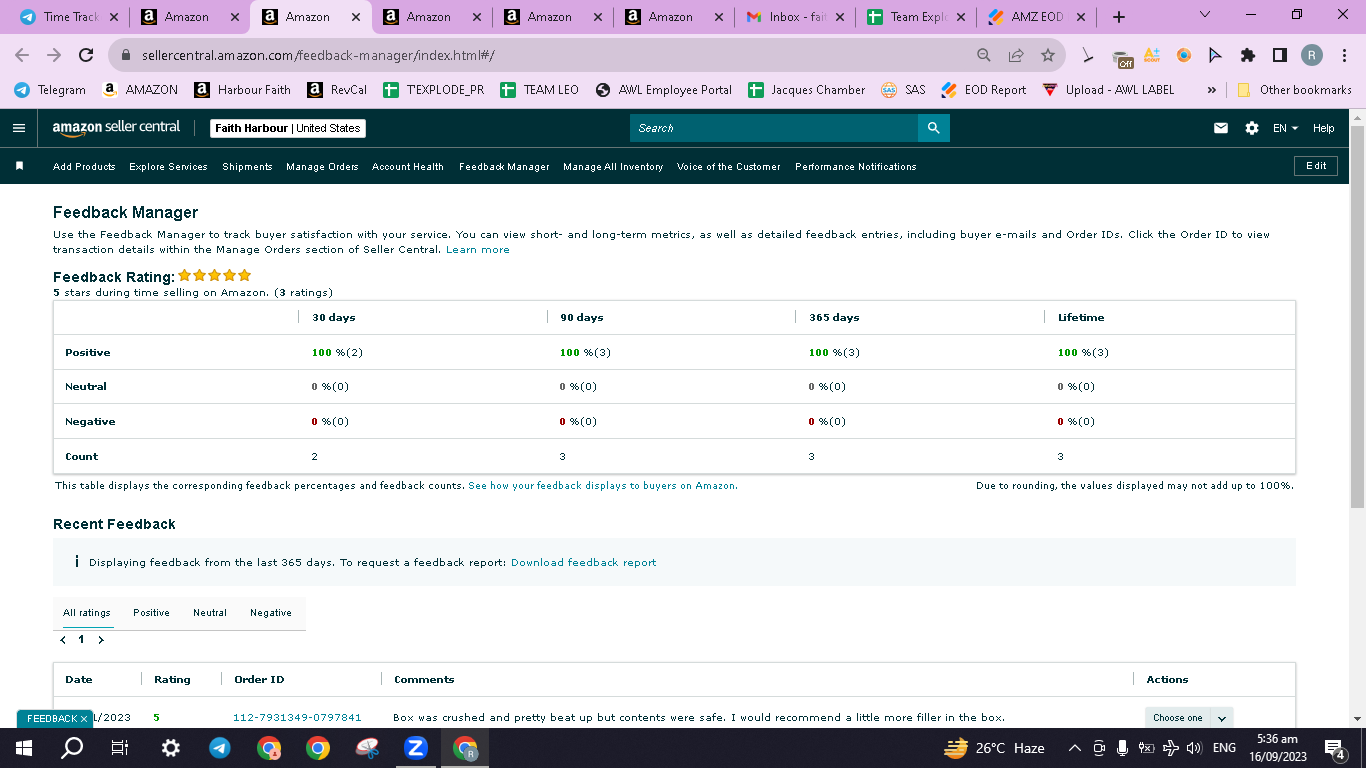Follow the Learn more link
Screen dimensions: 1366x768
478,250
